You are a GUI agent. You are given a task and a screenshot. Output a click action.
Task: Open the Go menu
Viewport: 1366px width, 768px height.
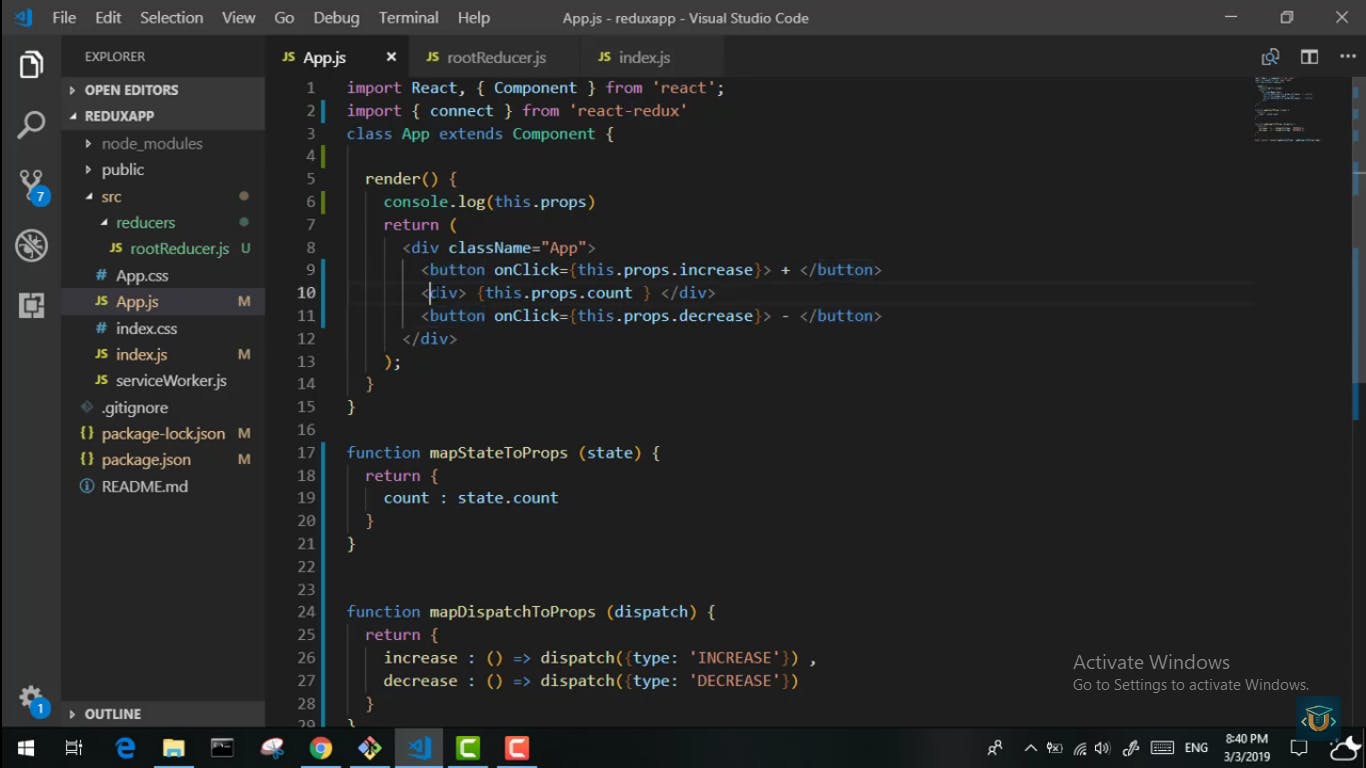(x=284, y=18)
